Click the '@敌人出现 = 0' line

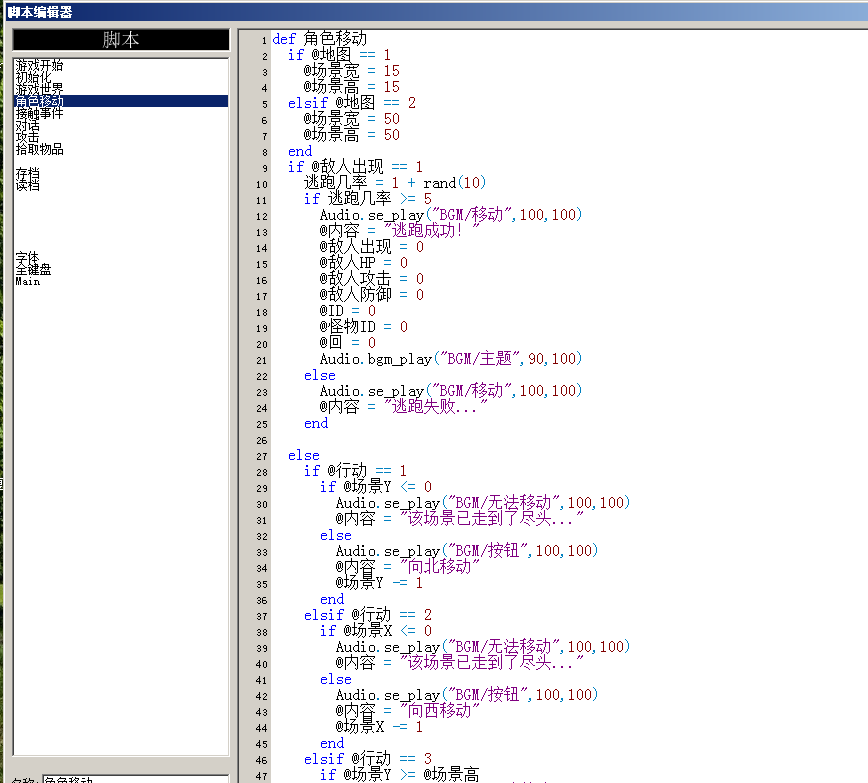click(x=371, y=246)
